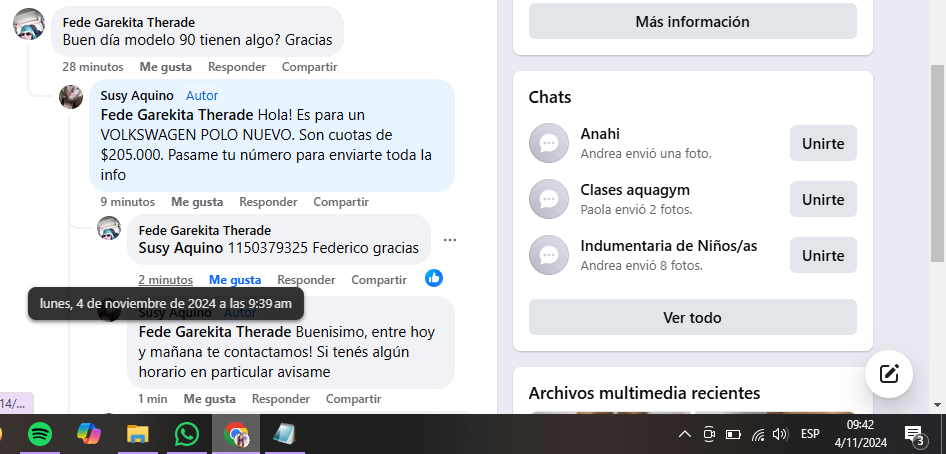Open the system volume control
946x454 pixels.
point(781,434)
